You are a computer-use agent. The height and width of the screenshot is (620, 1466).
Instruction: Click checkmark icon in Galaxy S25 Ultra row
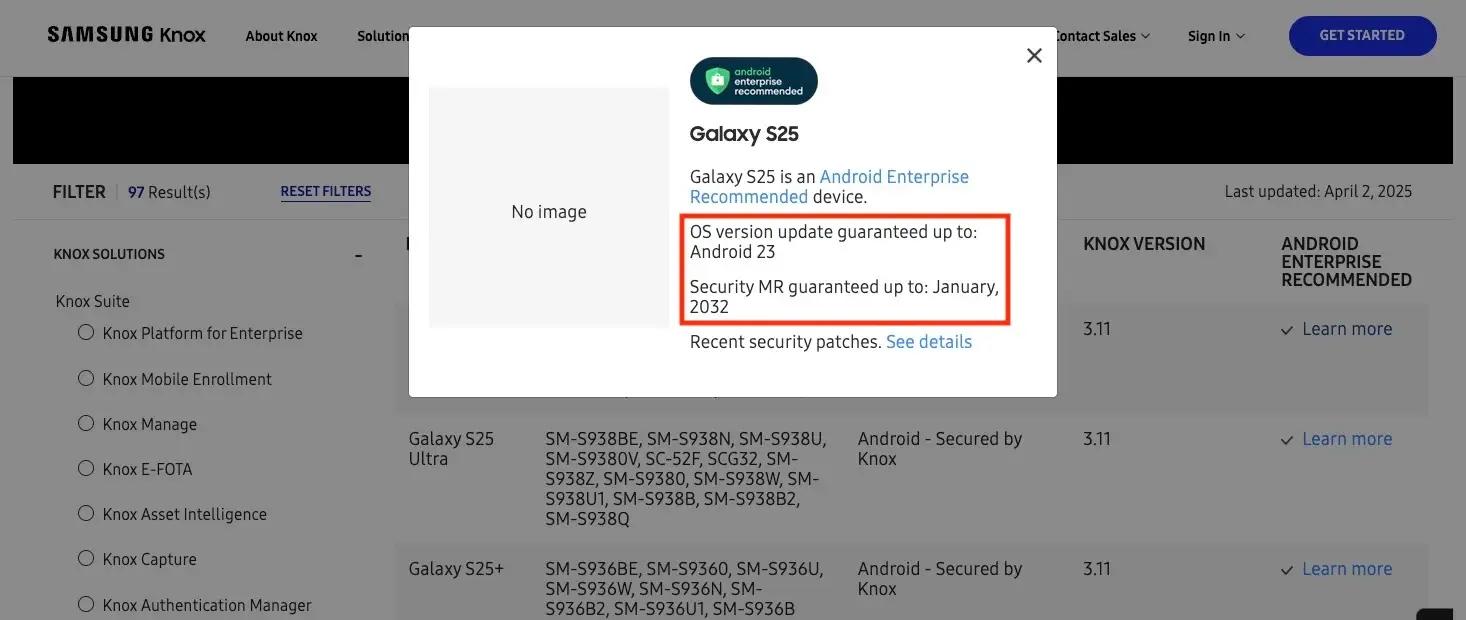[1287, 440]
